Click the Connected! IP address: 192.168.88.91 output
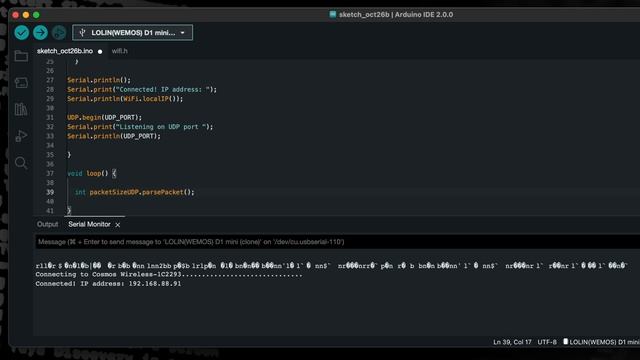 [x=108, y=284]
